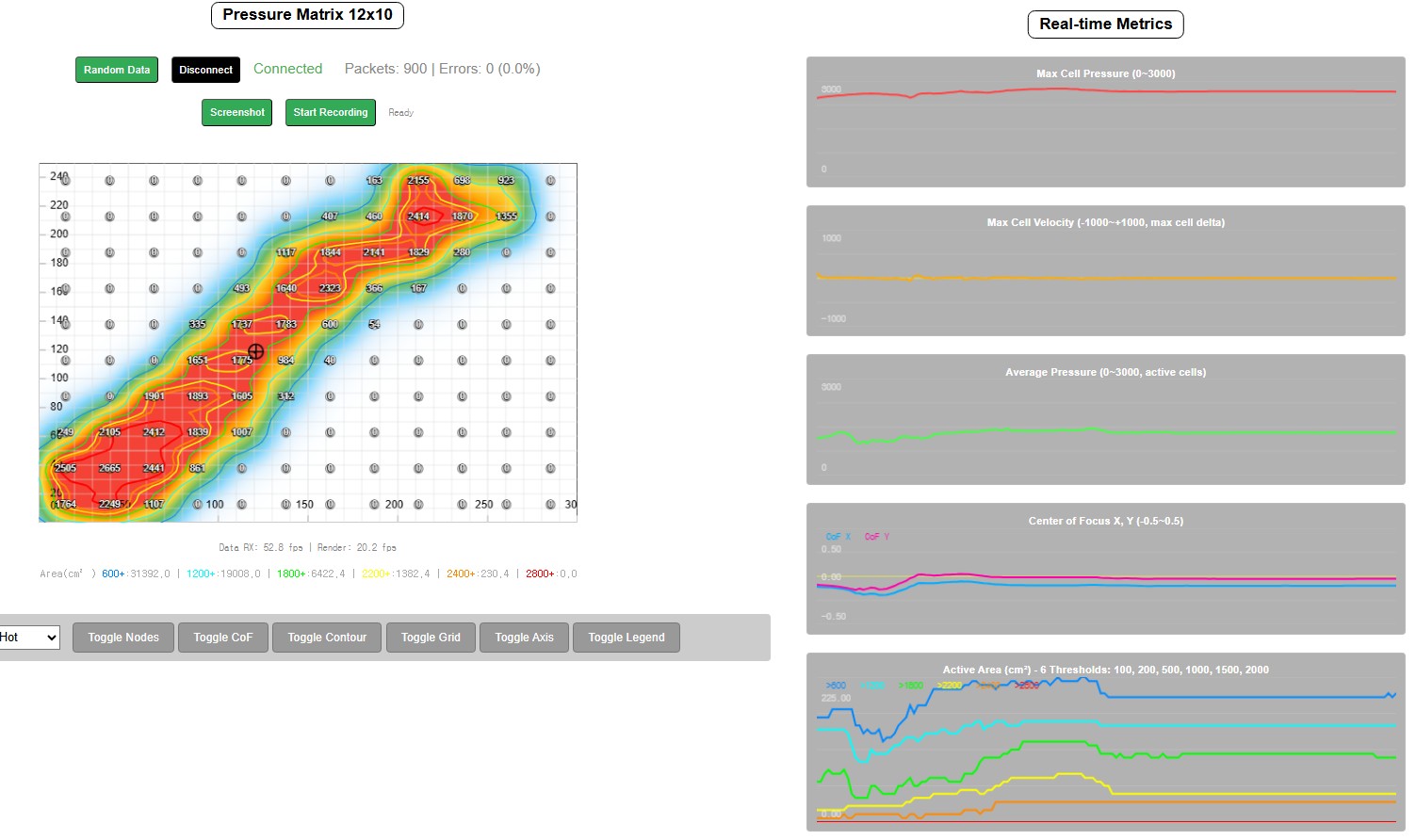1416x840 pixels.
Task: Toggle CoF marker display
Action: [223, 638]
